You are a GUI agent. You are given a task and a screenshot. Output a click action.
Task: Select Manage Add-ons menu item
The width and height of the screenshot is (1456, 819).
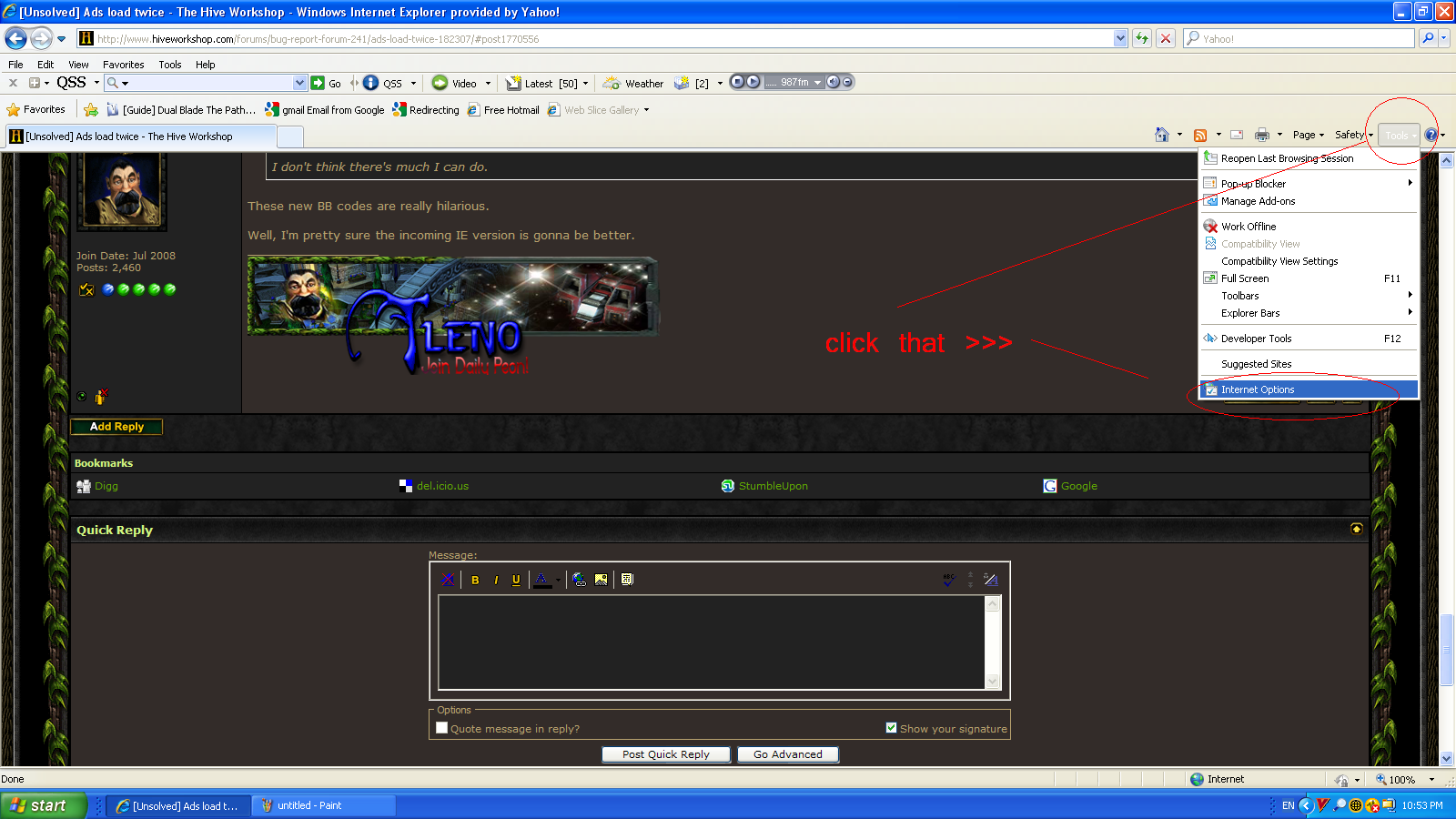1309,201
